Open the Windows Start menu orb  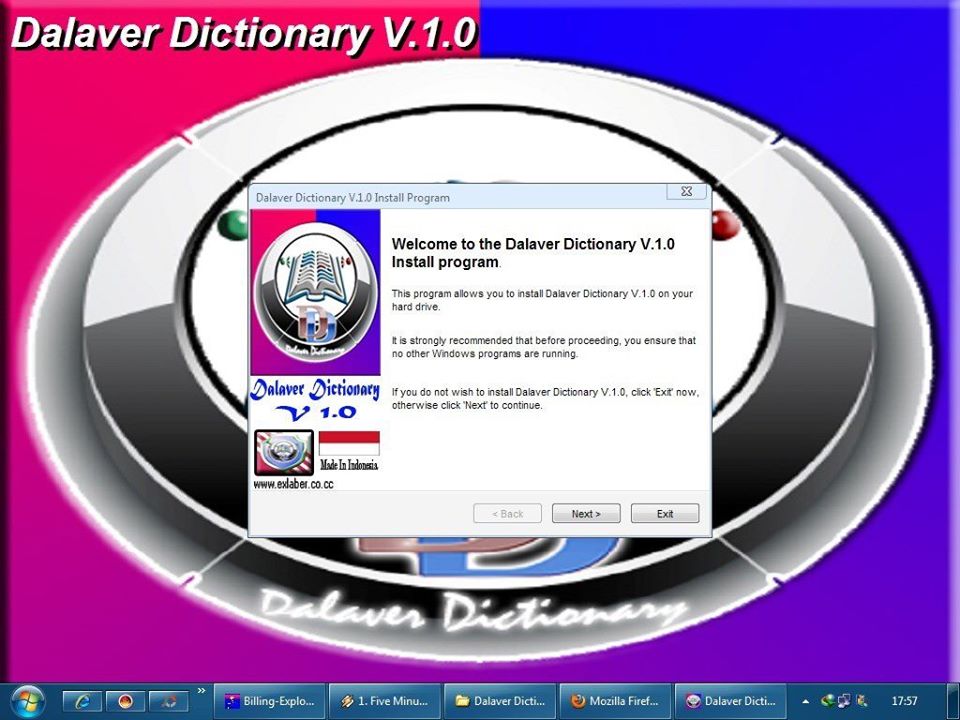(x=27, y=700)
